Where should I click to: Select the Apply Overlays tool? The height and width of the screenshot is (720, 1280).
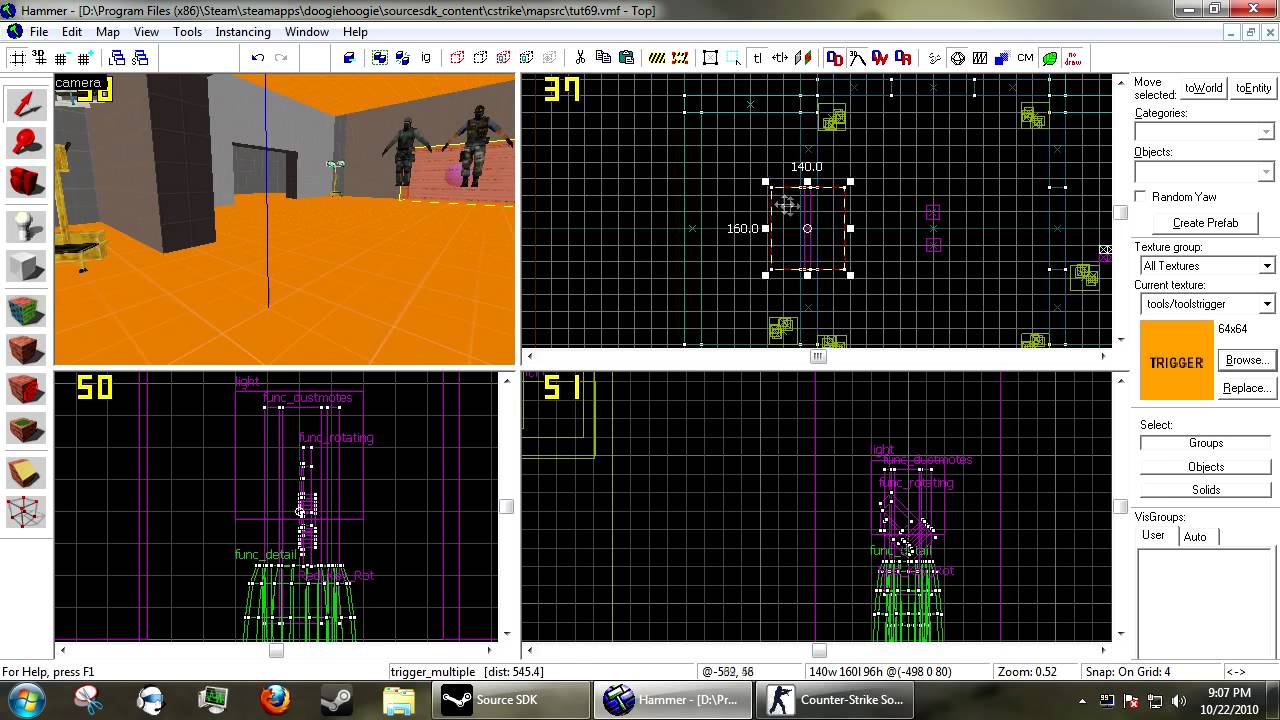point(26,430)
